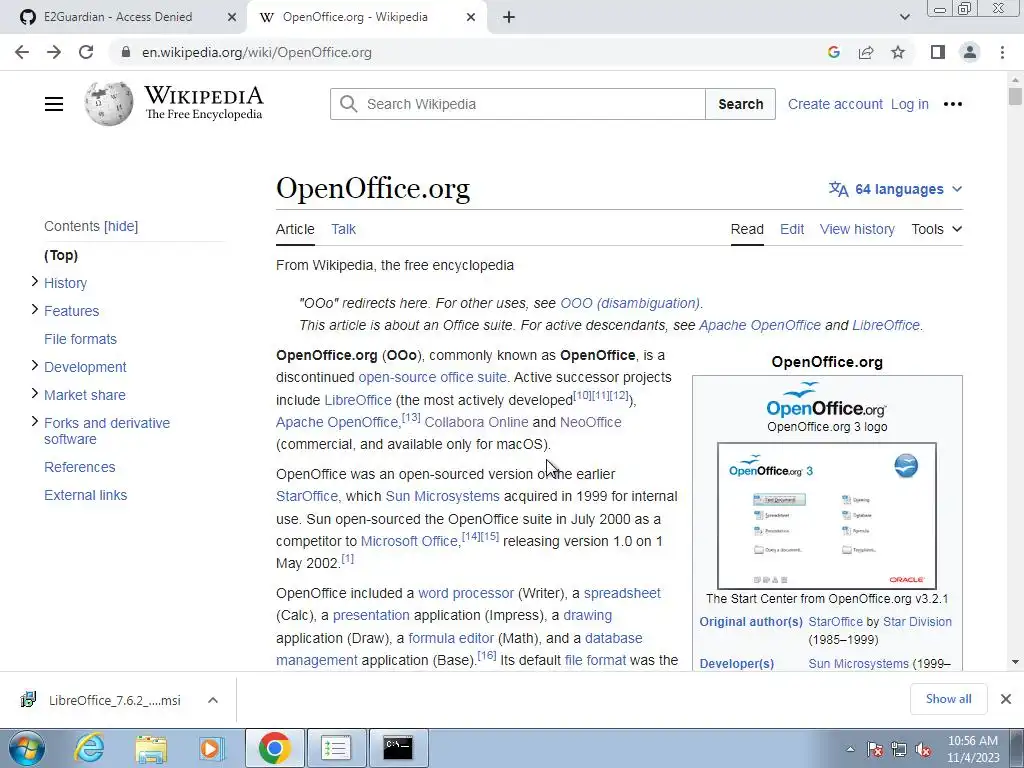Open the Sun Microsystems link in paragraph

[442, 496]
